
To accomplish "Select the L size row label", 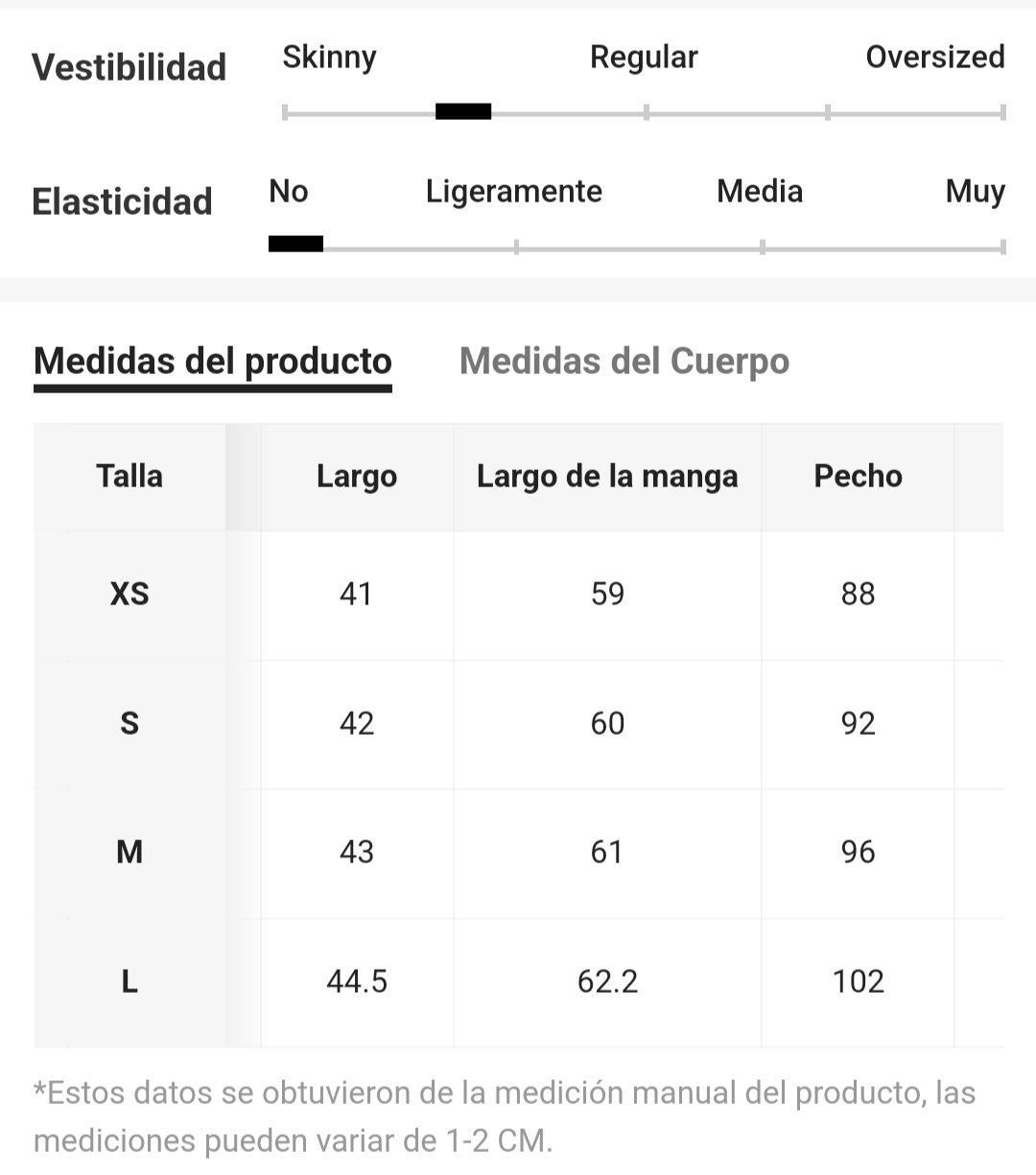I will pyautogui.click(x=129, y=981).
